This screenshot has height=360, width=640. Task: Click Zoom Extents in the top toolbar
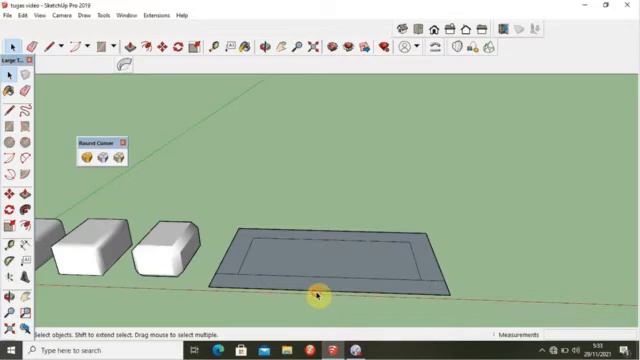(313, 47)
